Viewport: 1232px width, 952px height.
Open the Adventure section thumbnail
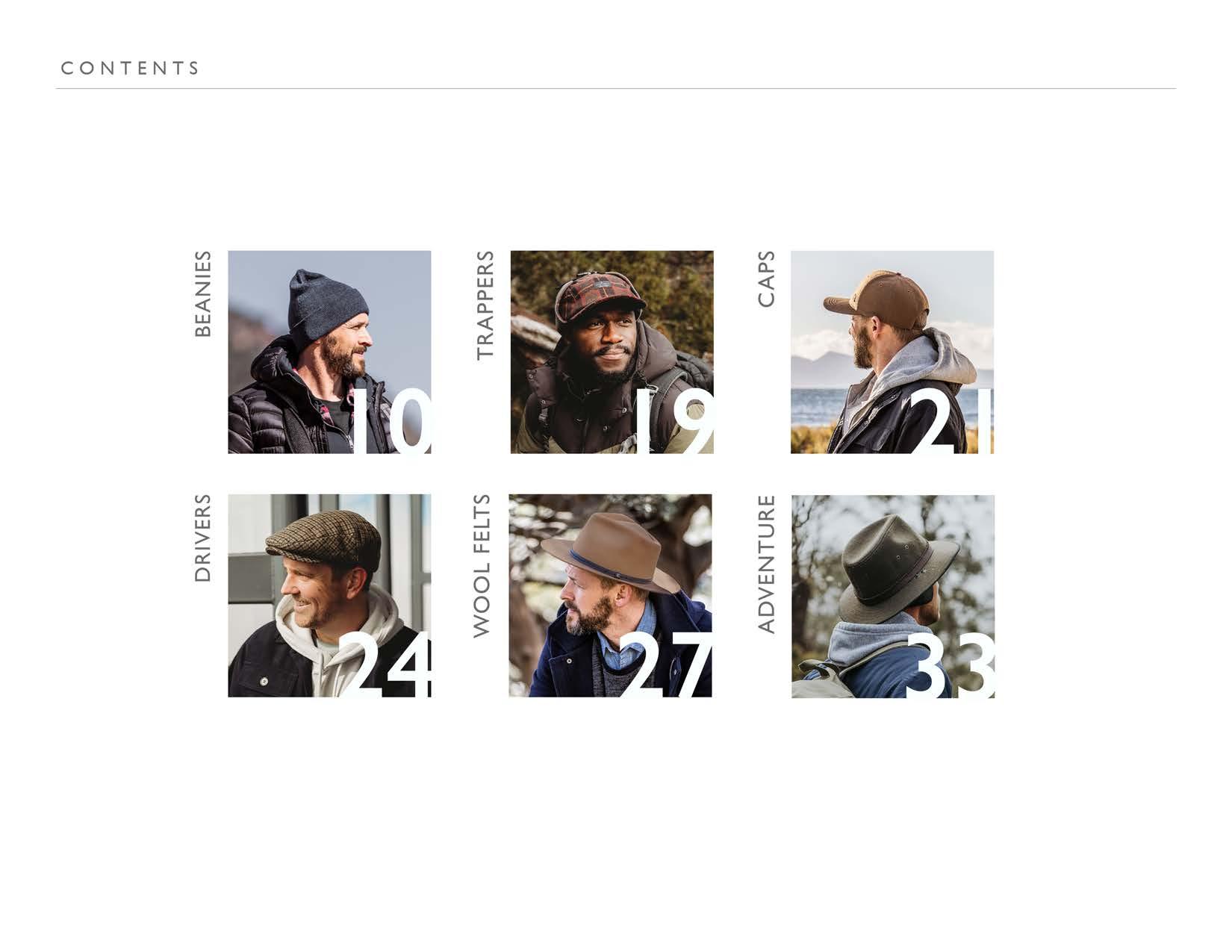(x=893, y=596)
